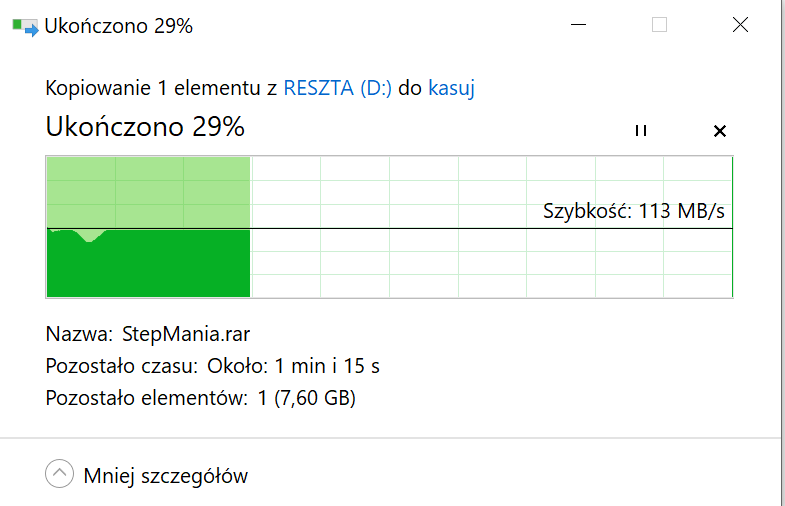
Task: Click the remaining time Około: 1 min text
Action: (x=293, y=366)
